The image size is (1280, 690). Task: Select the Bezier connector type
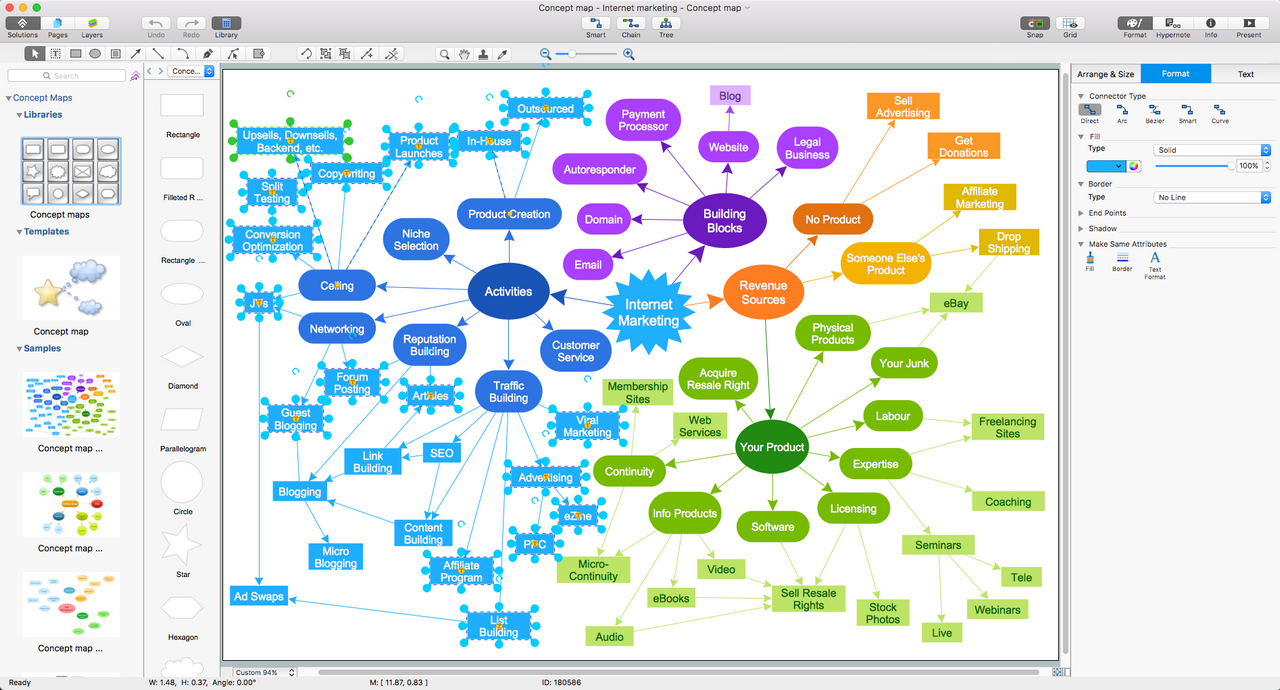click(1154, 111)
